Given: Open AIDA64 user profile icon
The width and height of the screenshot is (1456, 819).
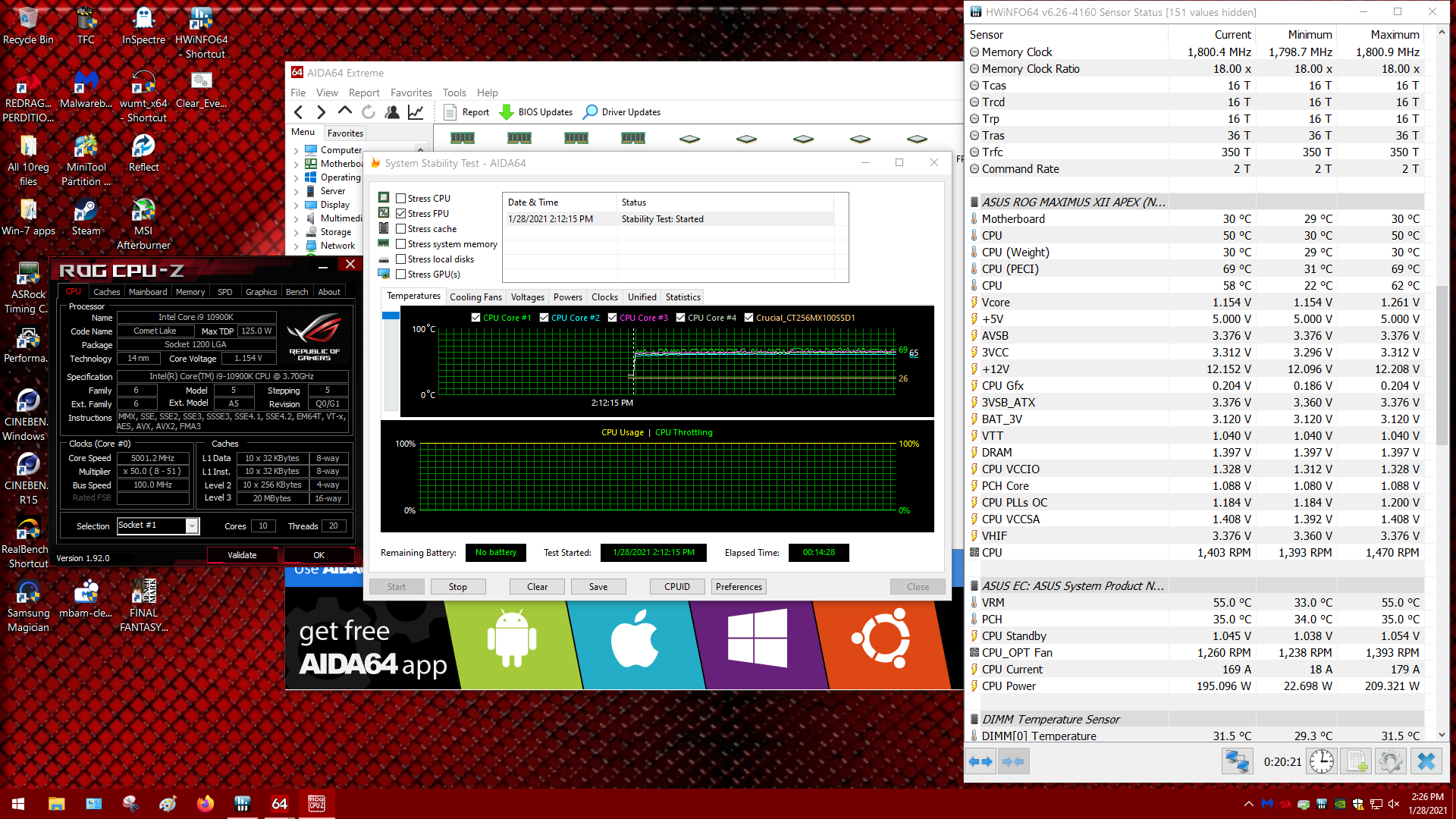Looking at the screenshot, I should pos(392,112).
